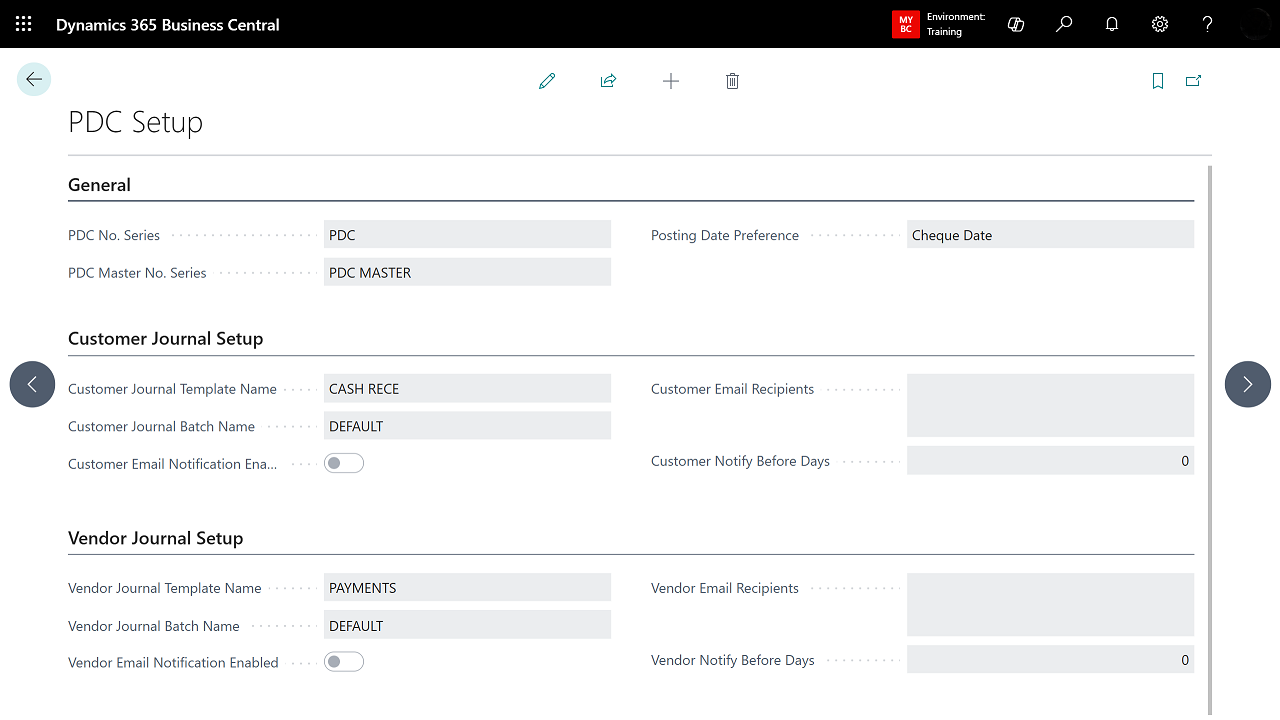Toggle Vendor Email Notification Enabled switch

tap(344, 661)
